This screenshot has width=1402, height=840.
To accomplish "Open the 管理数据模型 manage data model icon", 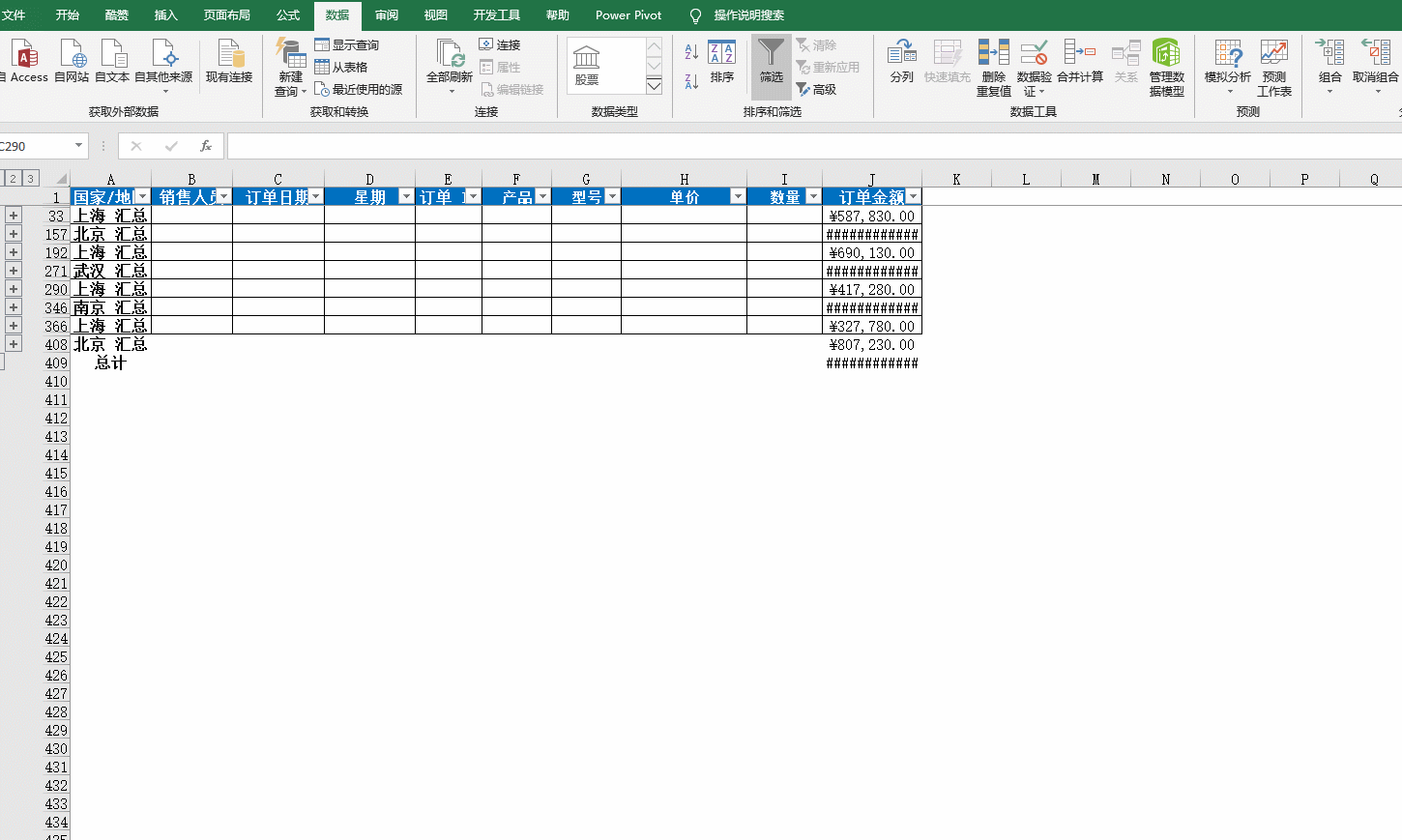I will click(1167, 68).
